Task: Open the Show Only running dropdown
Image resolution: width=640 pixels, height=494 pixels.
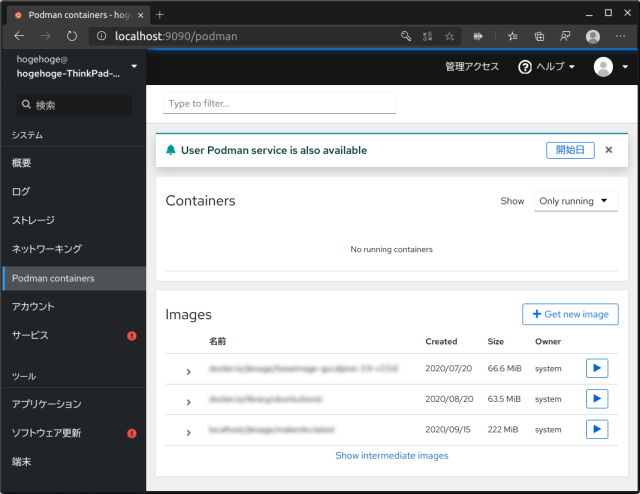Action: tap(576, 201)
